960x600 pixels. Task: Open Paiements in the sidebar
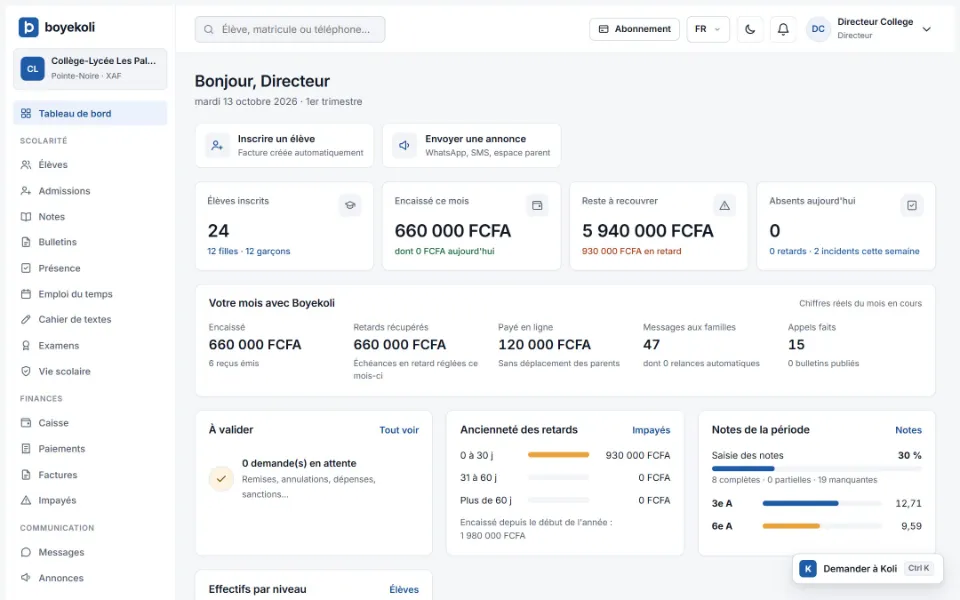(x=90, y=449)
